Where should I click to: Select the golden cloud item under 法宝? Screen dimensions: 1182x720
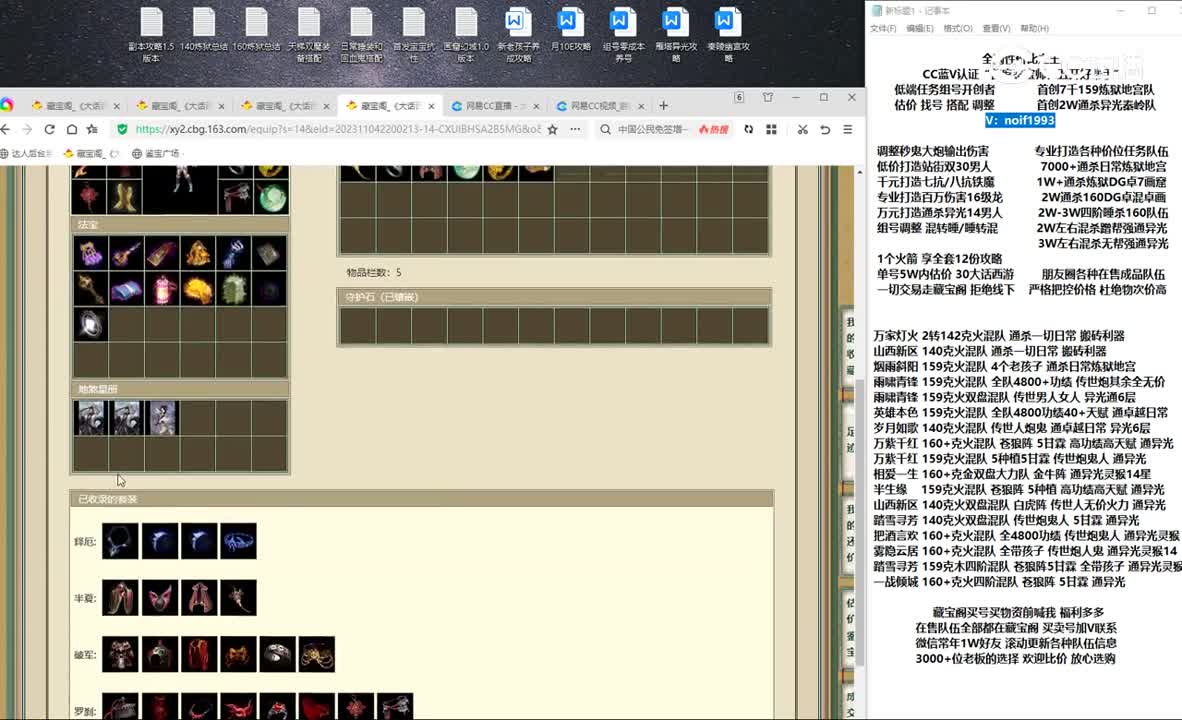click(198, 290)
